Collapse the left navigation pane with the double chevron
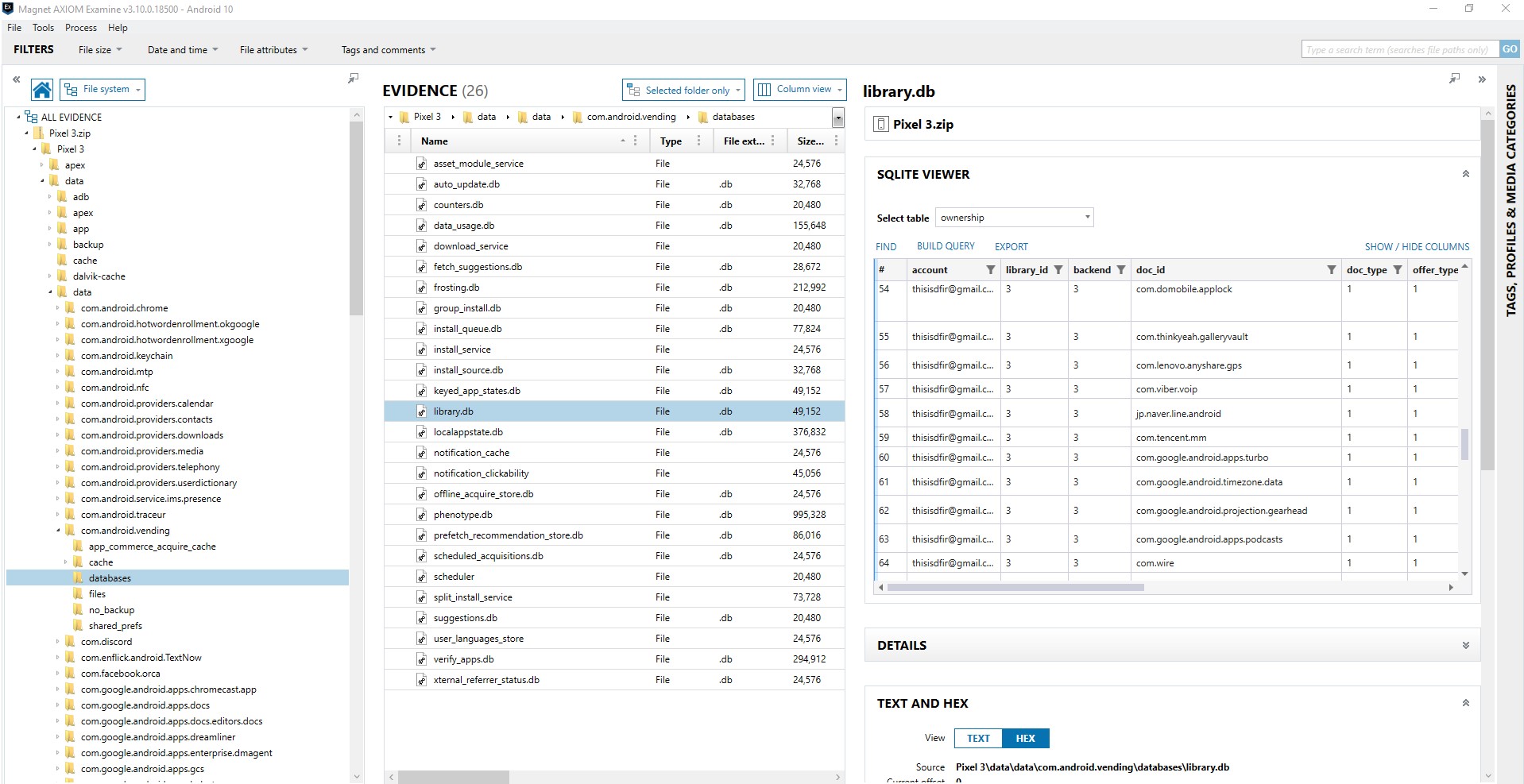The image size is (1524, 784). click(x=16, y=79)
